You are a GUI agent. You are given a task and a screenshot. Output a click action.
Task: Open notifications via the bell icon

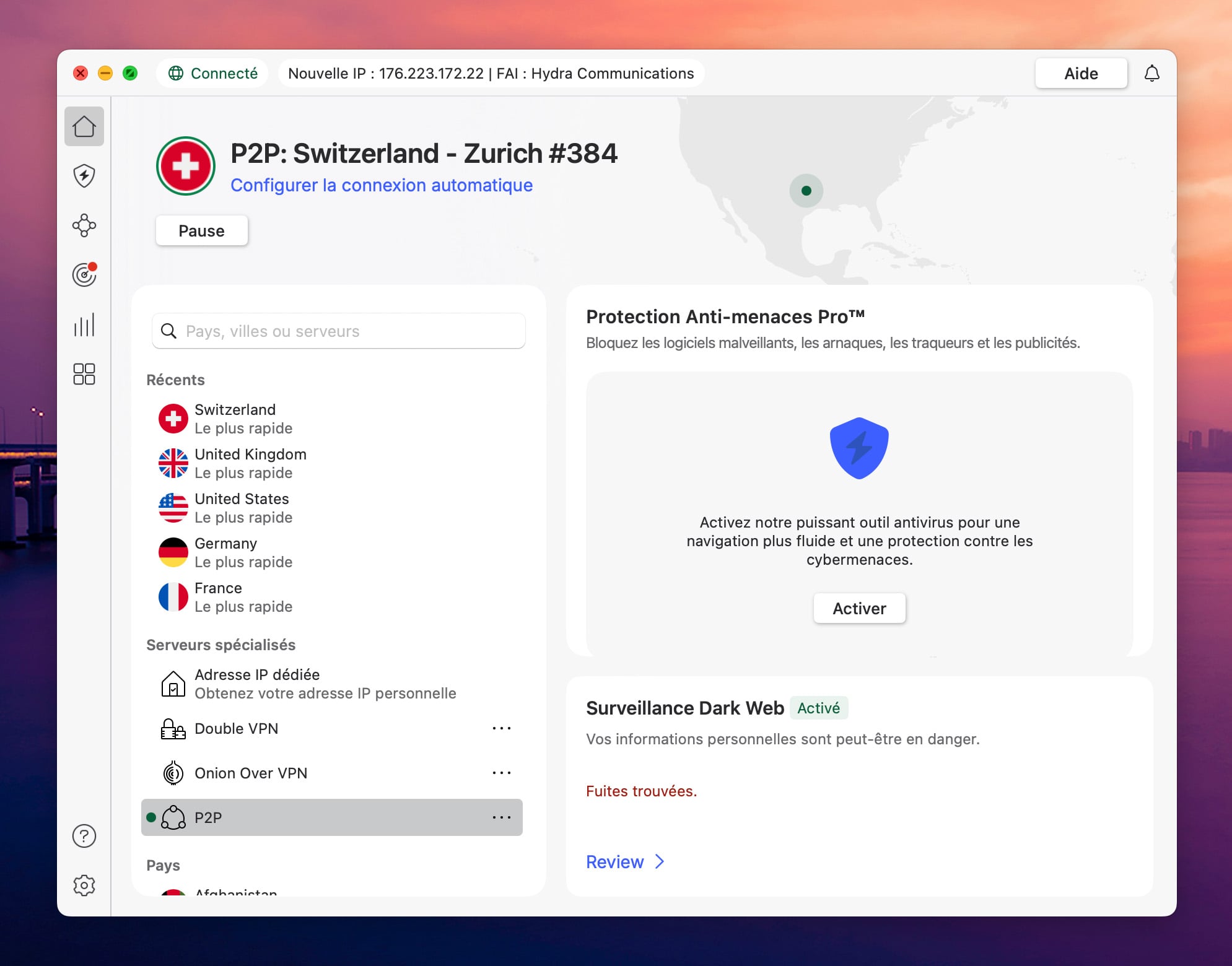coord(1153,73)
